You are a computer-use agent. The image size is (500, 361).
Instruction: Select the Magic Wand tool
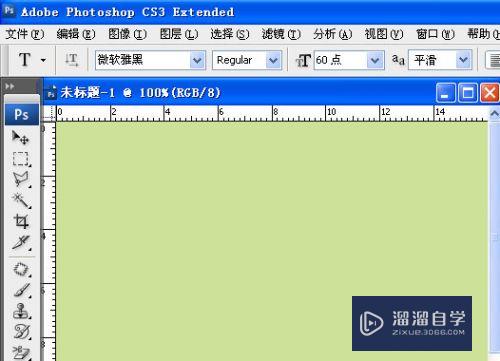(21, 201)
